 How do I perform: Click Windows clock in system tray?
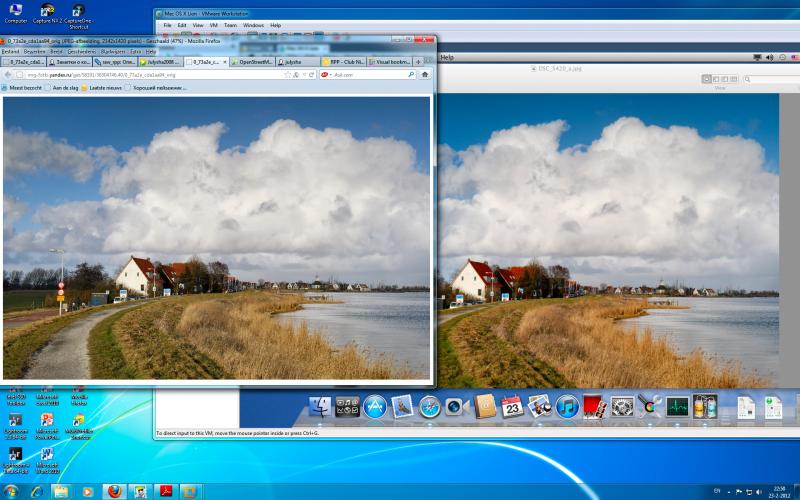[x=780, y=492]
